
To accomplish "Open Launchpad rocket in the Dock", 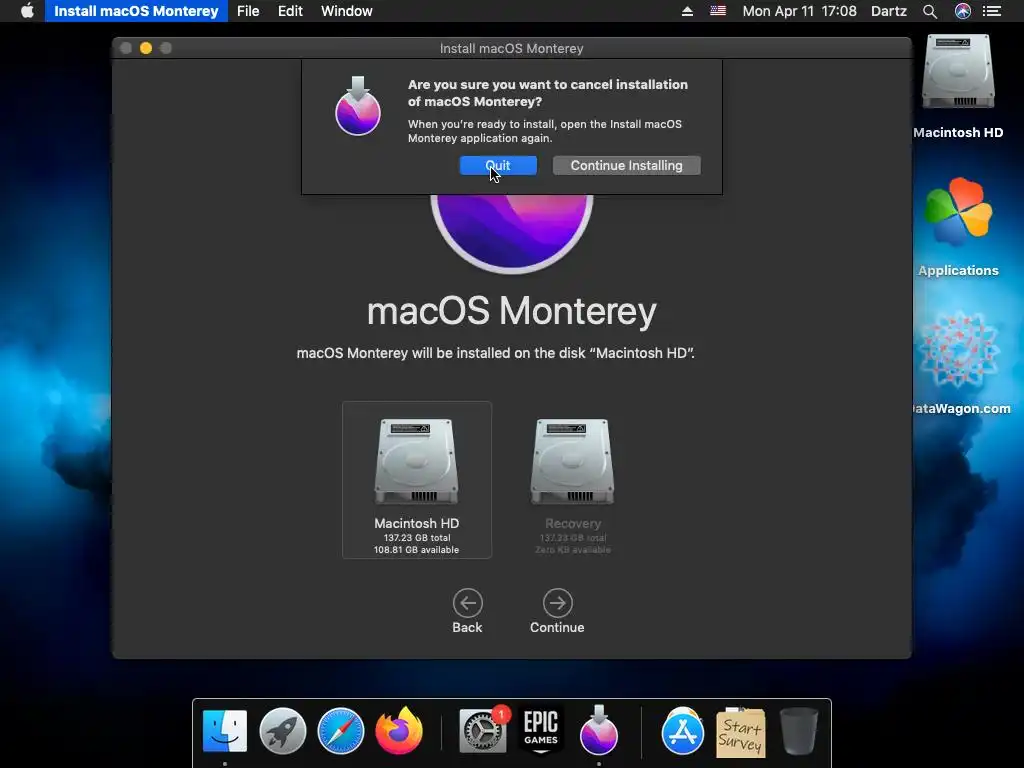I will point(283,731).
